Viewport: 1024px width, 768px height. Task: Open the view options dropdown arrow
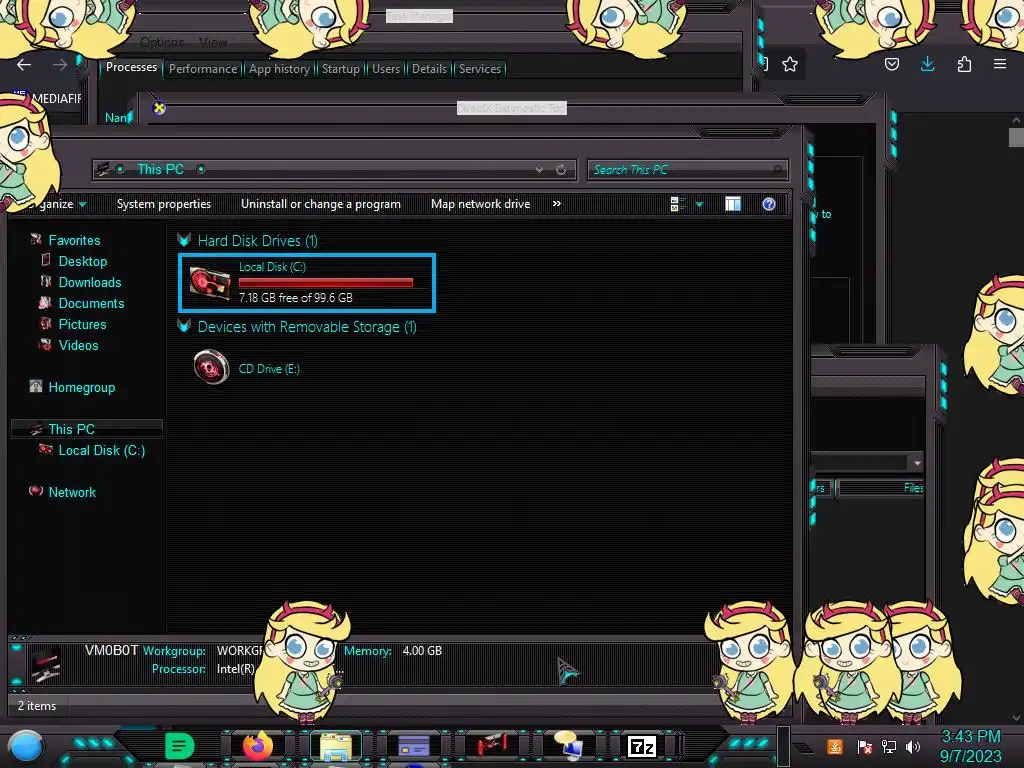click(699, 204)
